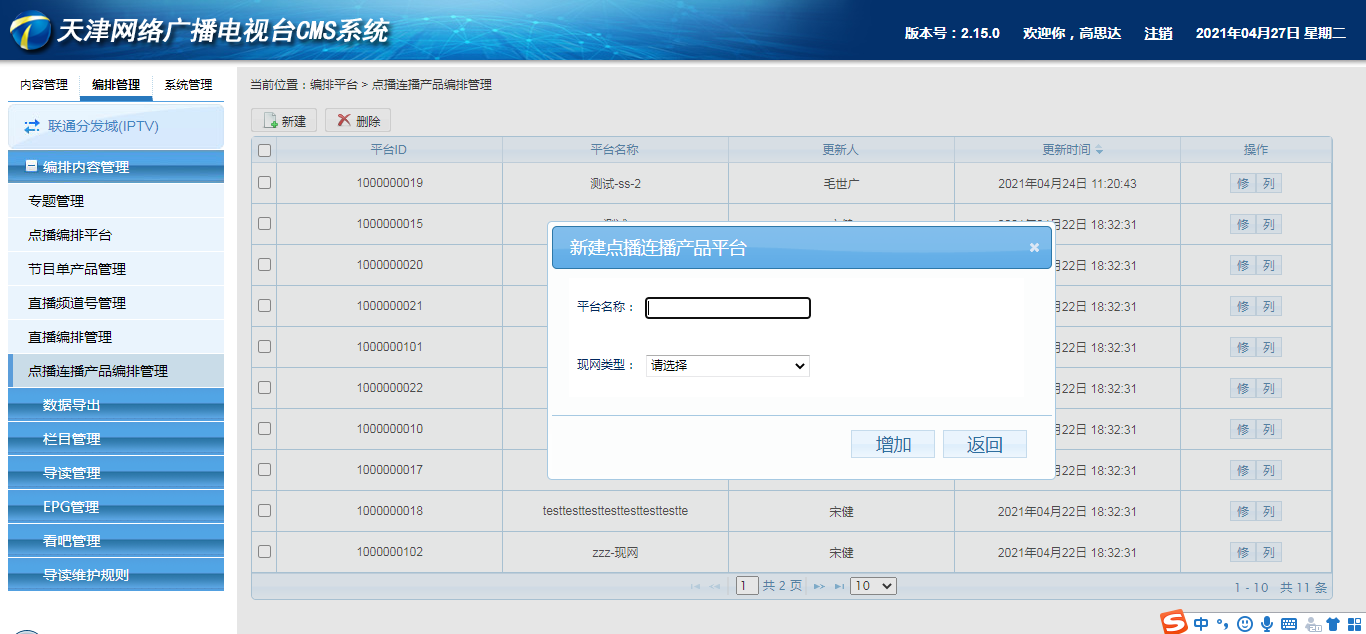Switch to the 编排管理 tab
The width and height of the screenshot is (1366, 634).
(116, 85)
